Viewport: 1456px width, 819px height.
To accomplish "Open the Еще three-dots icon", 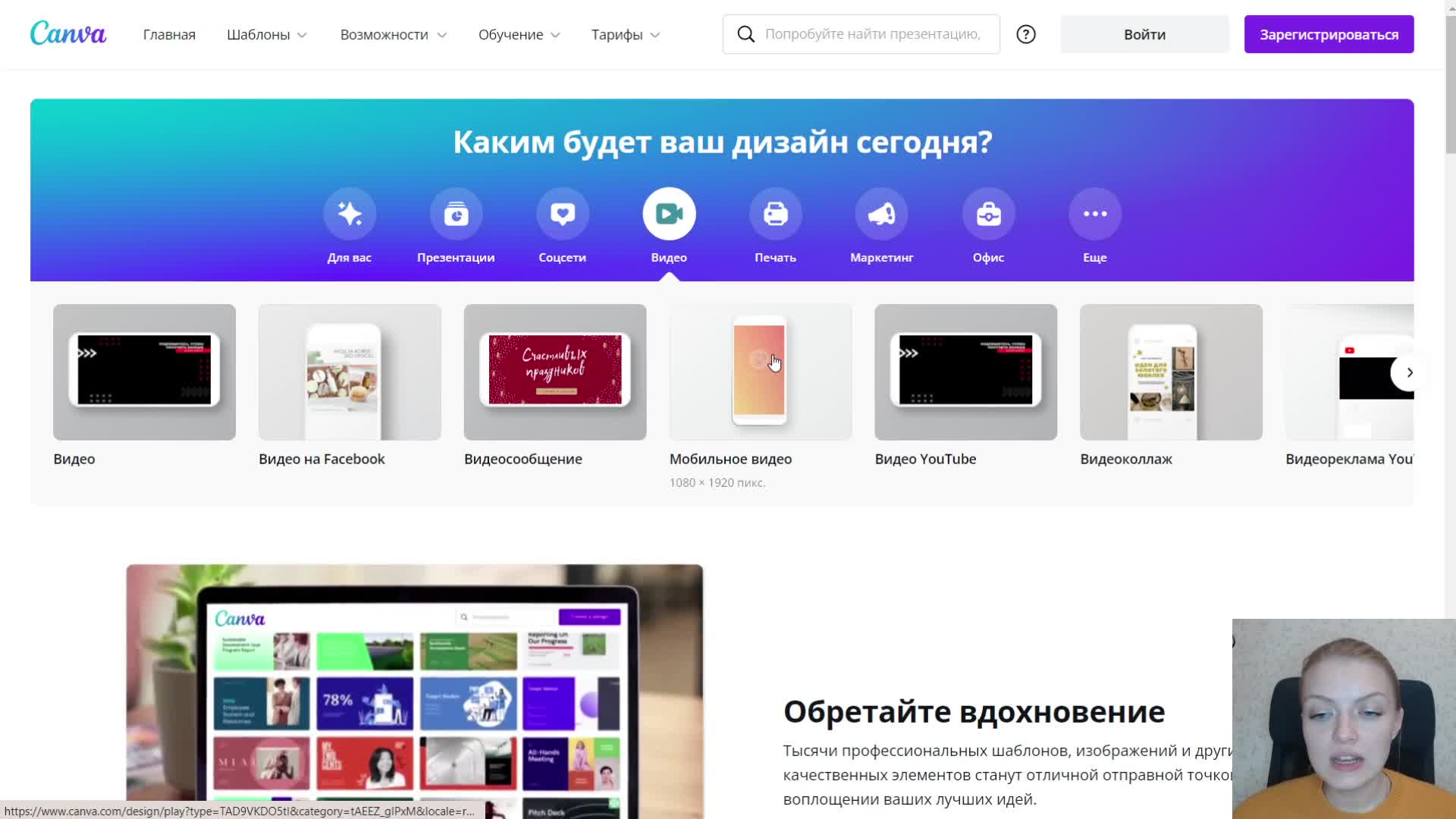I will tap(1095, 214).
